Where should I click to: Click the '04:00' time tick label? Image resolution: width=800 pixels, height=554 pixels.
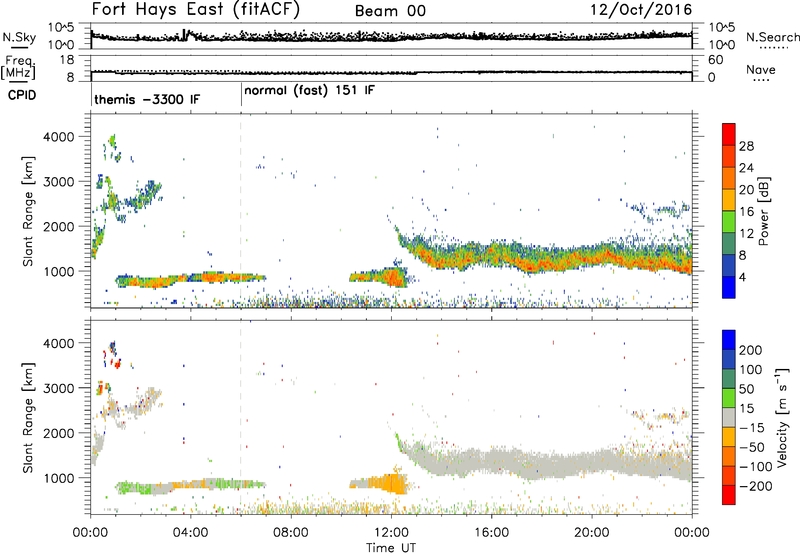tap(191, 533)
